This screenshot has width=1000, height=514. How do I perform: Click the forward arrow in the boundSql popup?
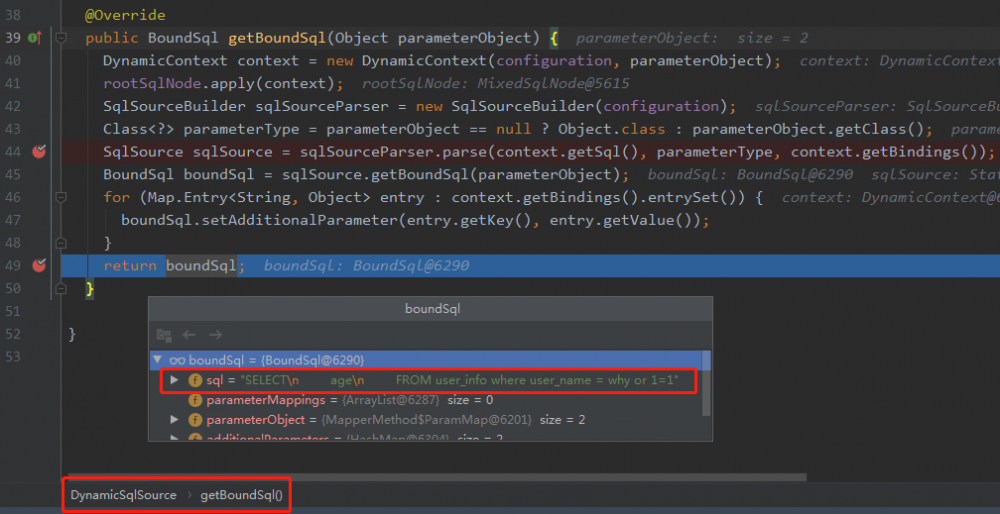point(216,335)
